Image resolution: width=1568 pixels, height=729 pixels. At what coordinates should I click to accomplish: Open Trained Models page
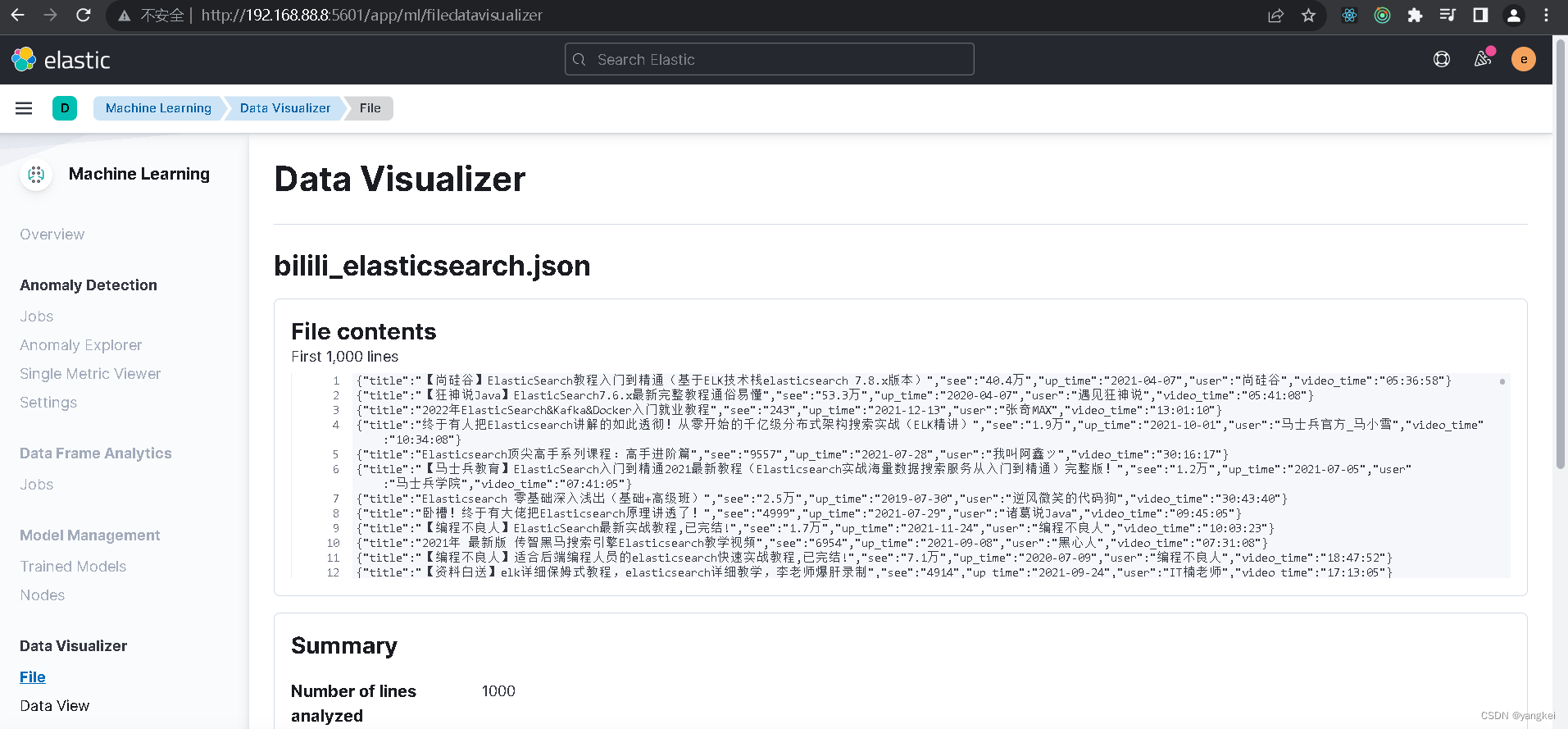click(x=73, y=567)
